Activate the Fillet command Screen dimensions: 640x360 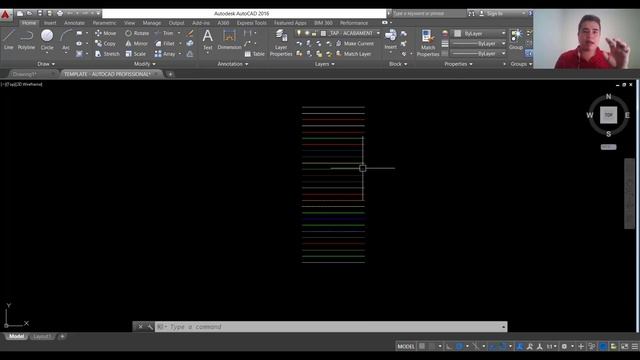[x=165, y=43]
